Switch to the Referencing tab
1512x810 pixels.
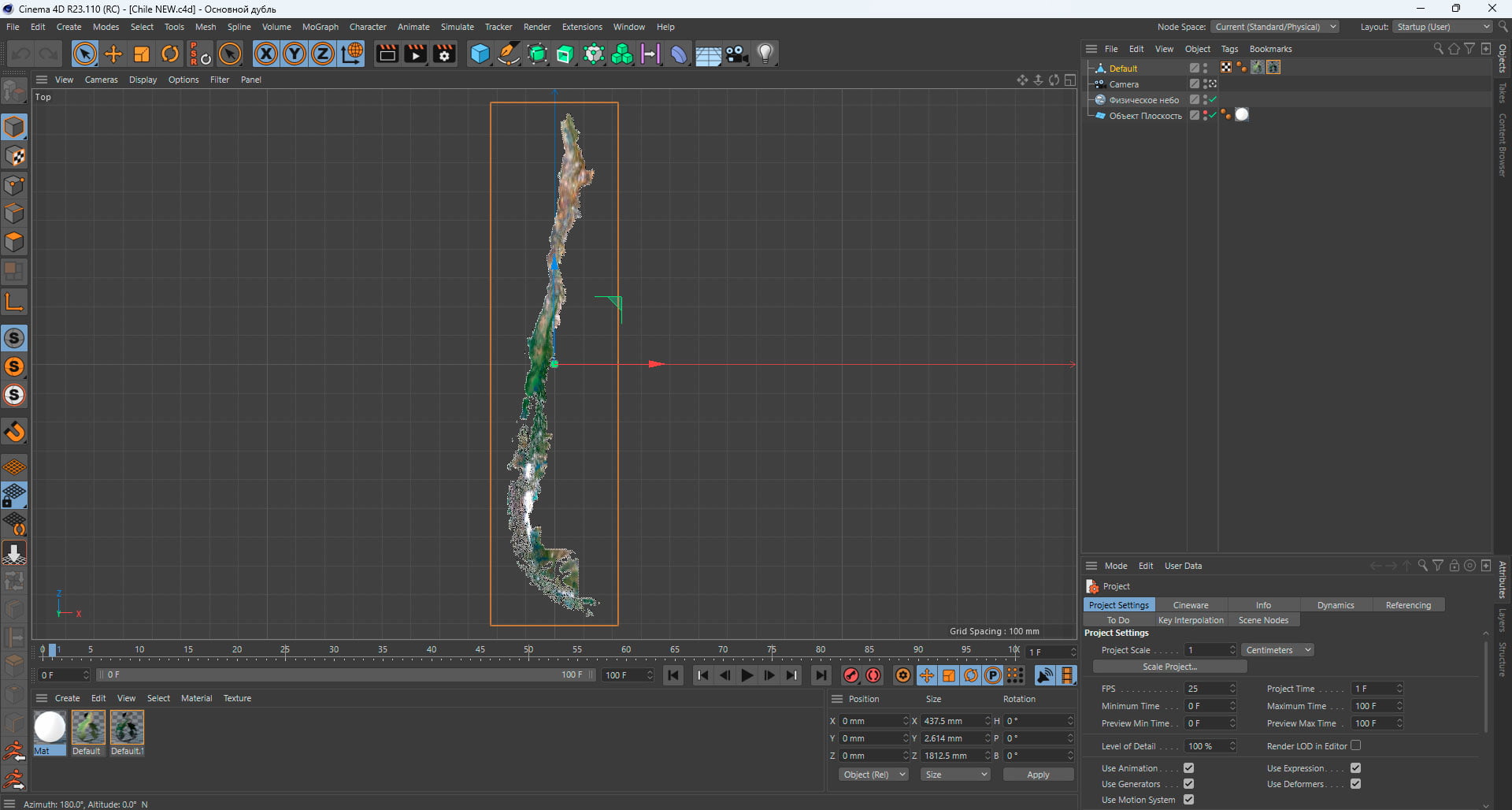[x=1408, y=605]
